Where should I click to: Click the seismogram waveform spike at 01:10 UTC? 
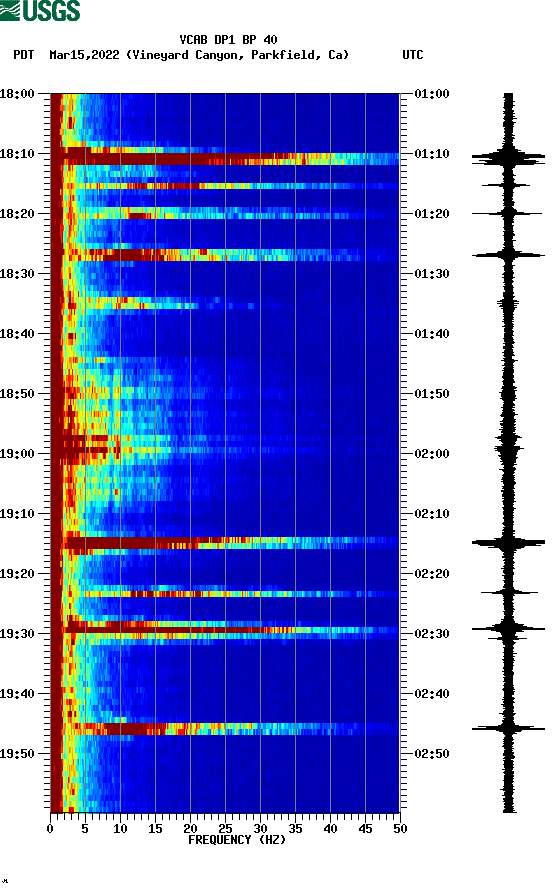(x=508, y=158)
